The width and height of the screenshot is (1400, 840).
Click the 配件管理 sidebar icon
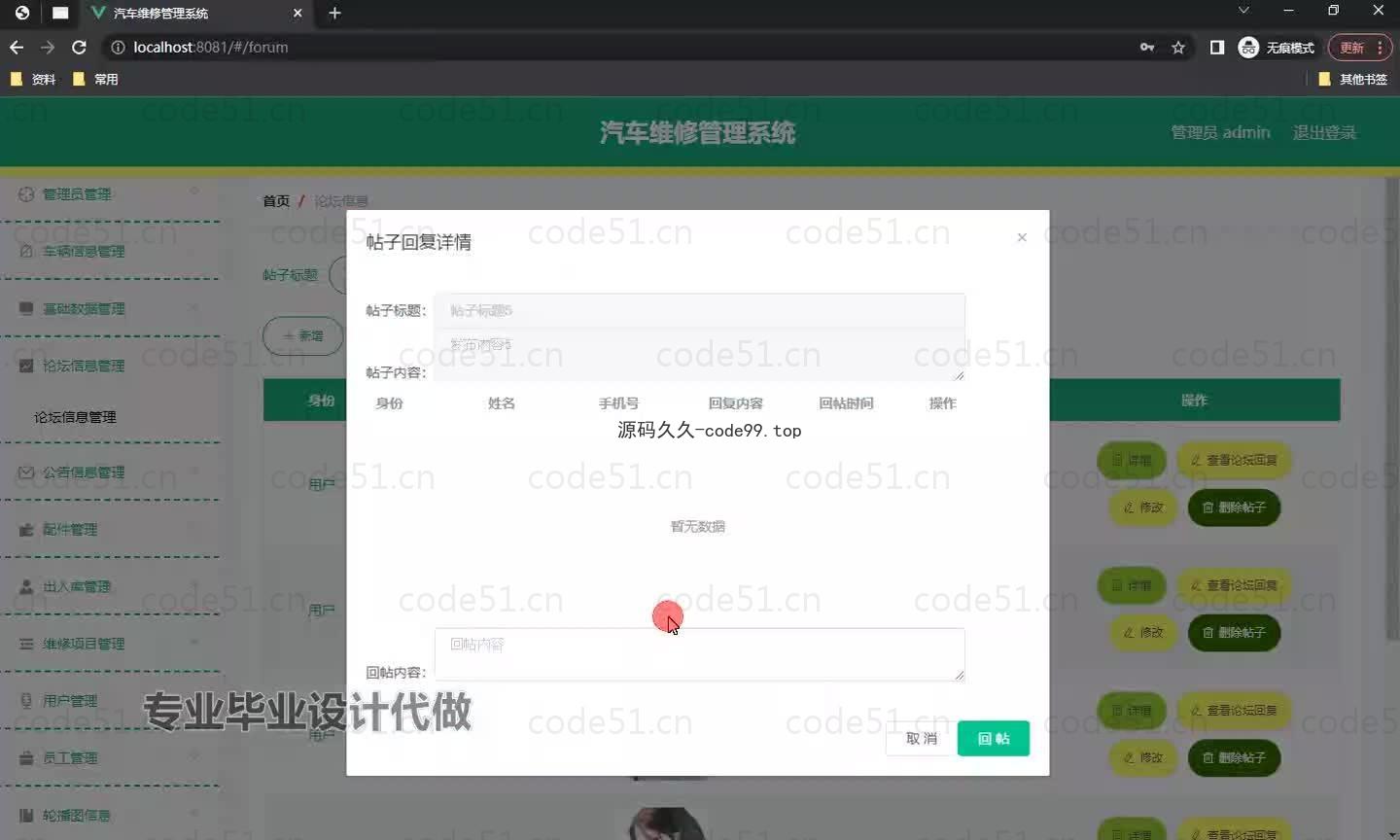pos(26,530)
